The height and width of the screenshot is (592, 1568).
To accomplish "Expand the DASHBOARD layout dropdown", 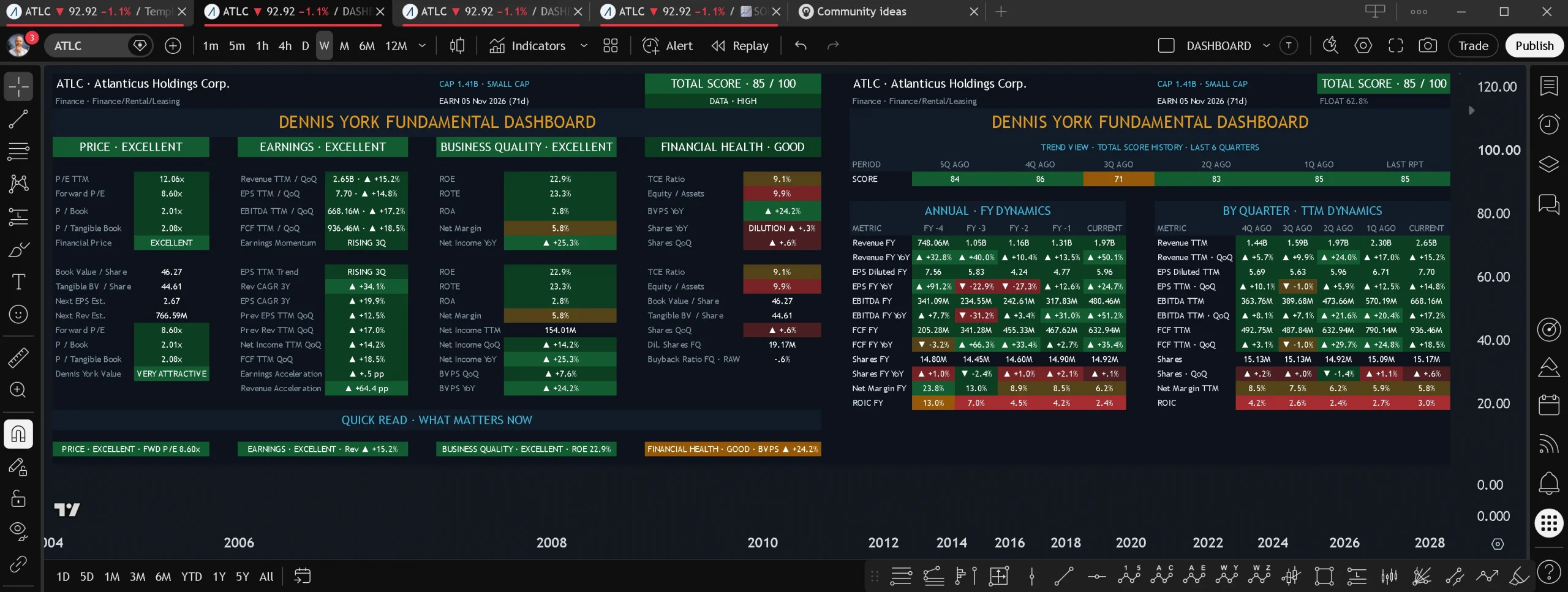I will pyautogui.click(x=1266, y=45).
